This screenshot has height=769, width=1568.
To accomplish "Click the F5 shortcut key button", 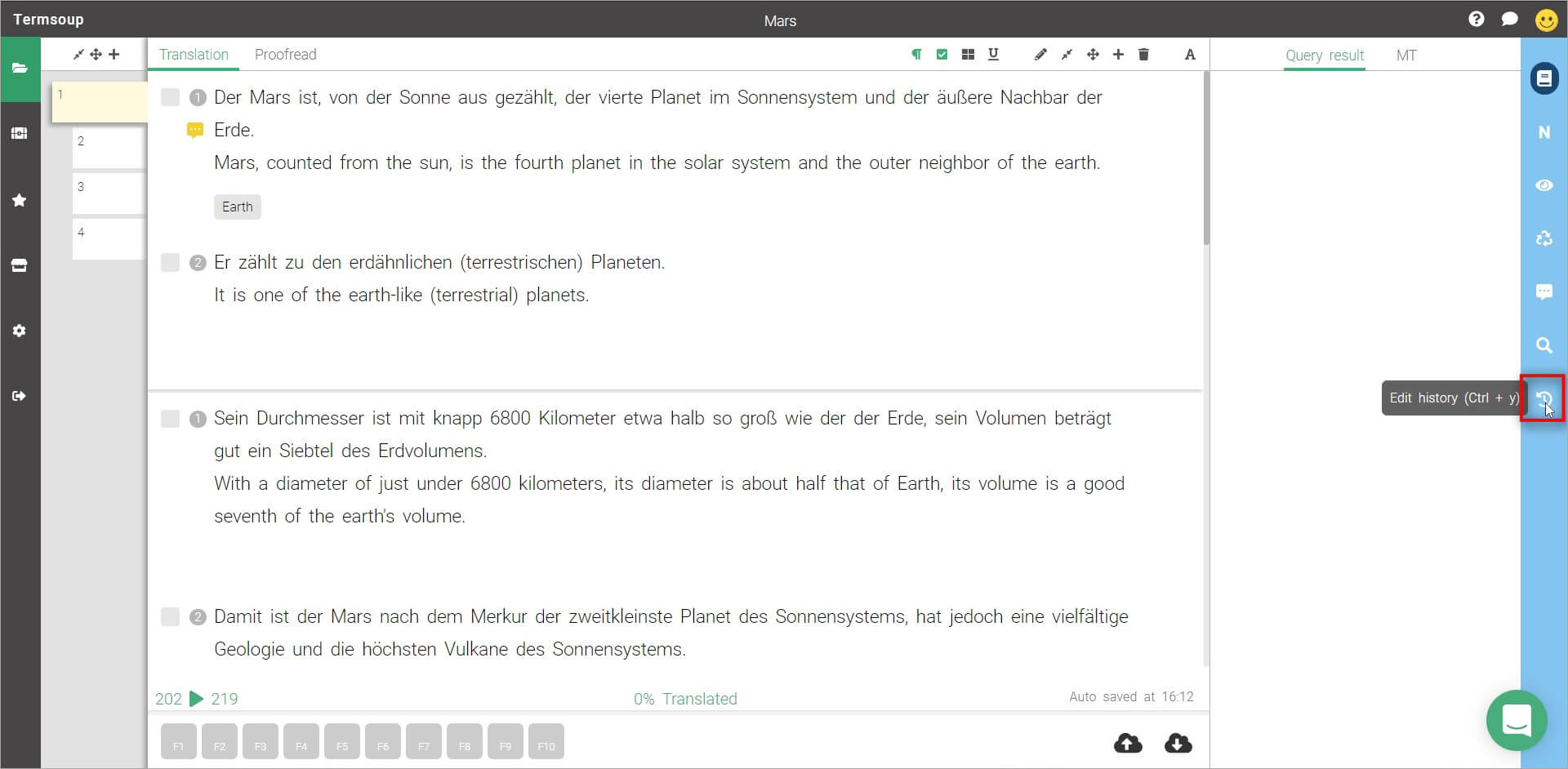I will (342, 742).
